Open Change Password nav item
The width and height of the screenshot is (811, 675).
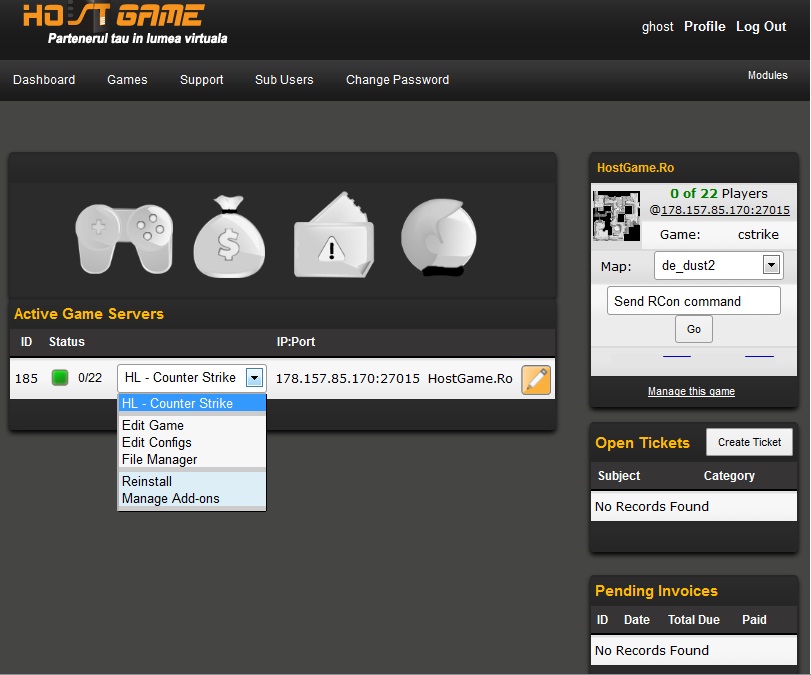(x=397, y=80)
